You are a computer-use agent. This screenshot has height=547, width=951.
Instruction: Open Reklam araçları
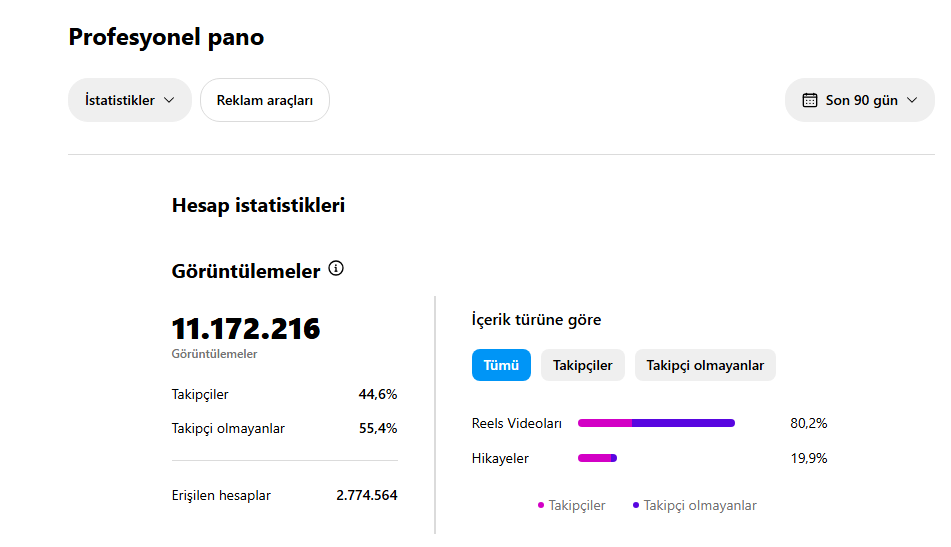point(265,100)
